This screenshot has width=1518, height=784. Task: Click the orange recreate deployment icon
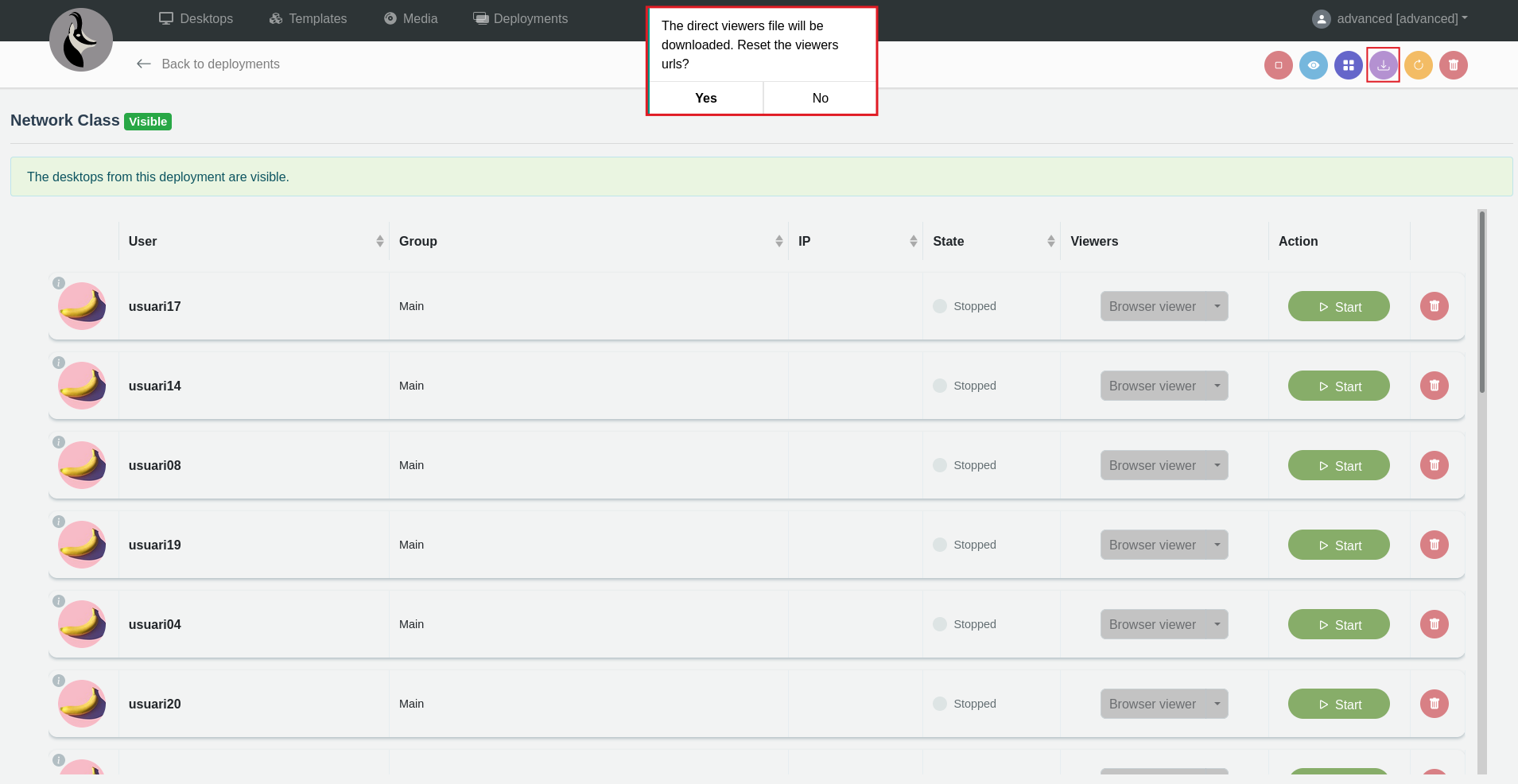pyautogui.click(x=1418, y=65)
